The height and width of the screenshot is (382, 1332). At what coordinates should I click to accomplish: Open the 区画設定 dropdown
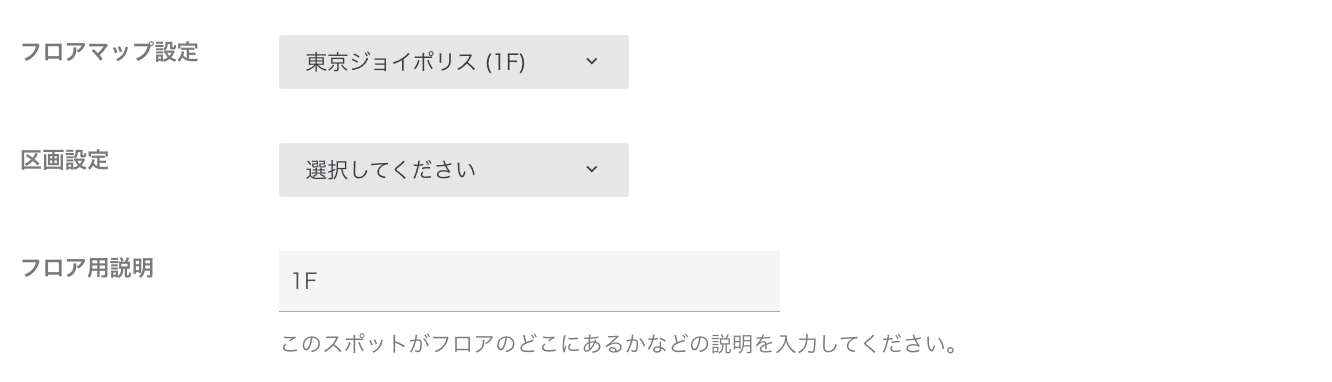(453, 170)
